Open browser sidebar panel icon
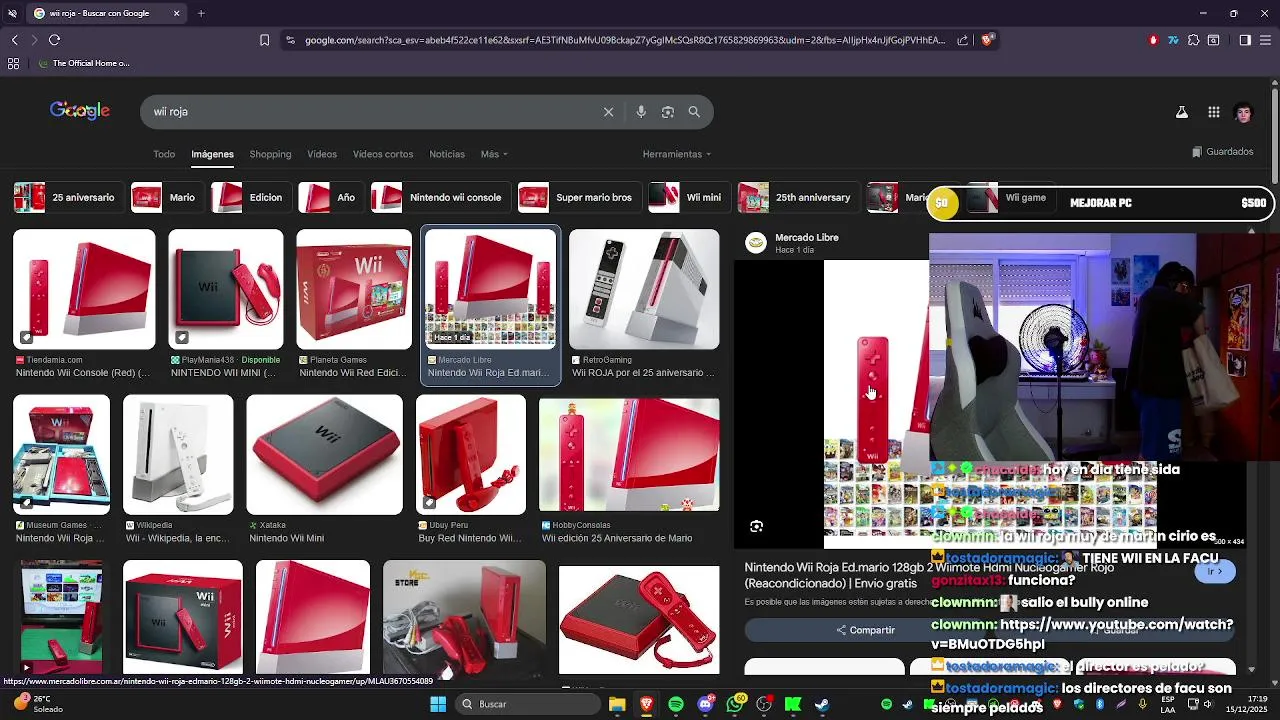Viewport: 1280px width, 720px height. coord(1245,40)
